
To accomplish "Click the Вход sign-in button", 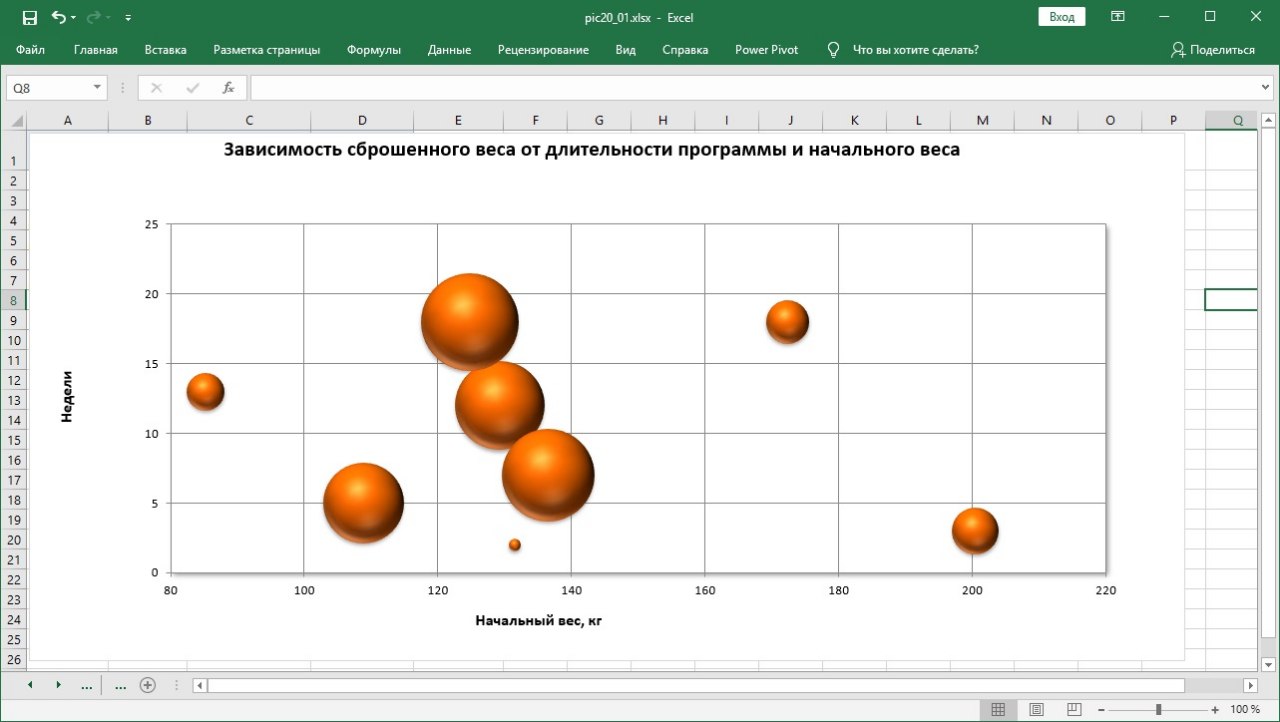I will [1062, 17].
